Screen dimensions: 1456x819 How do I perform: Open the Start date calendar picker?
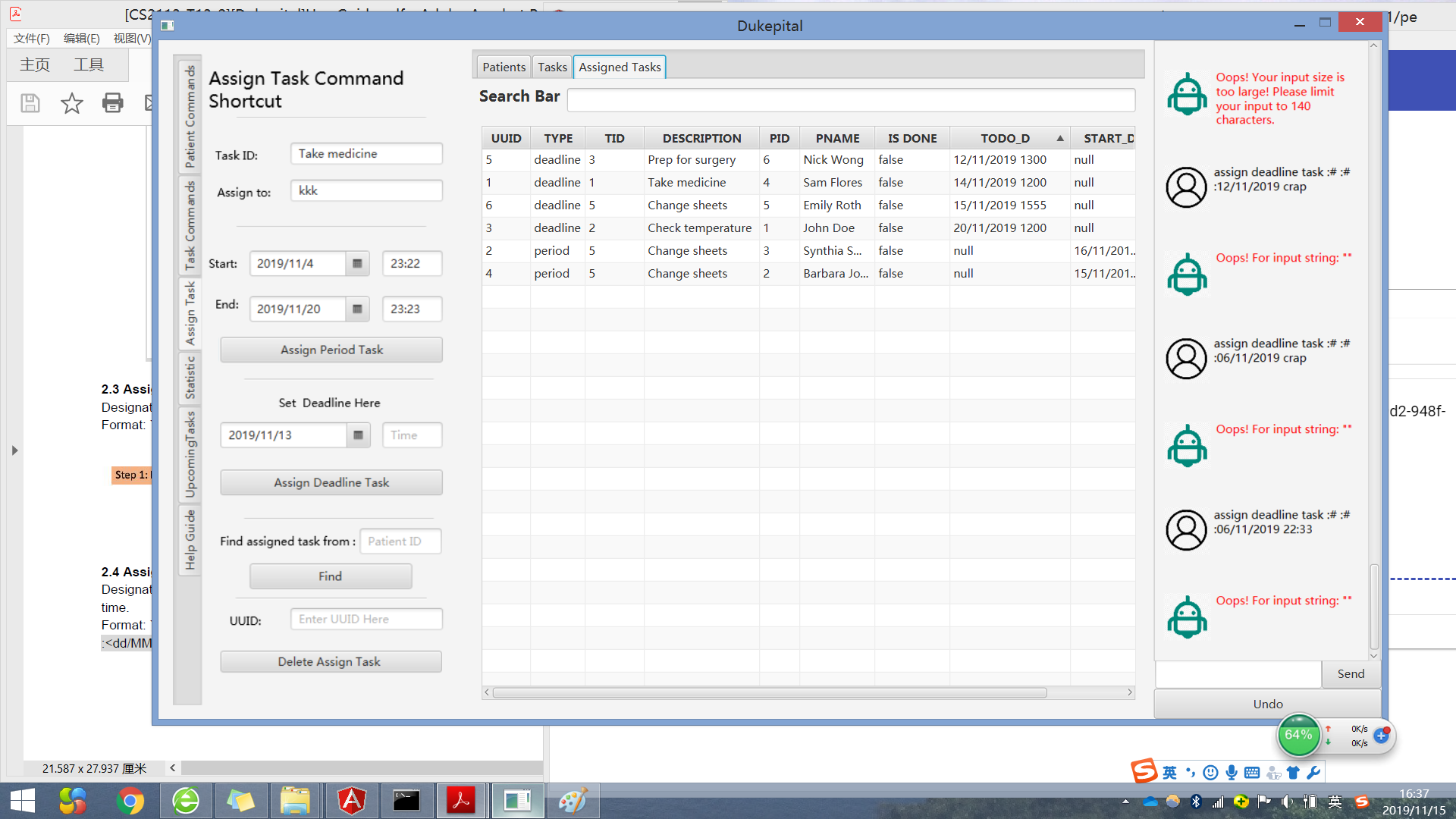pyautogui.click(x=357, y=264)
